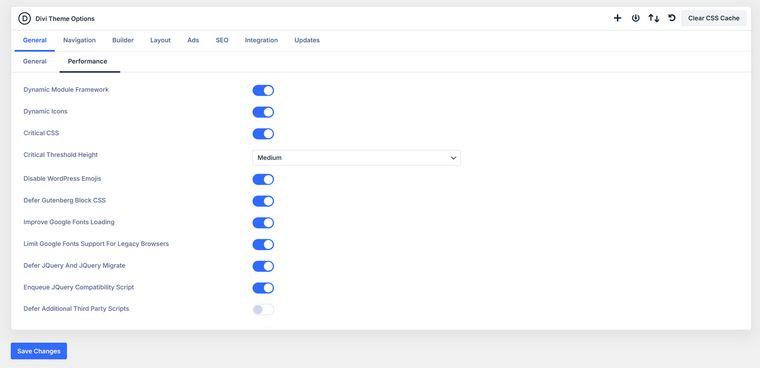
Task: Open the Updates tab
Action: pyautogui.click(x=307, y=40)
